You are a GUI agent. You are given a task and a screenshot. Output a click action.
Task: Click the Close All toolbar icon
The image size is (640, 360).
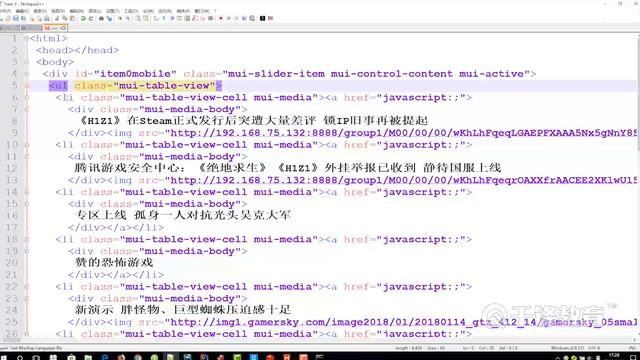click(40, 18)
